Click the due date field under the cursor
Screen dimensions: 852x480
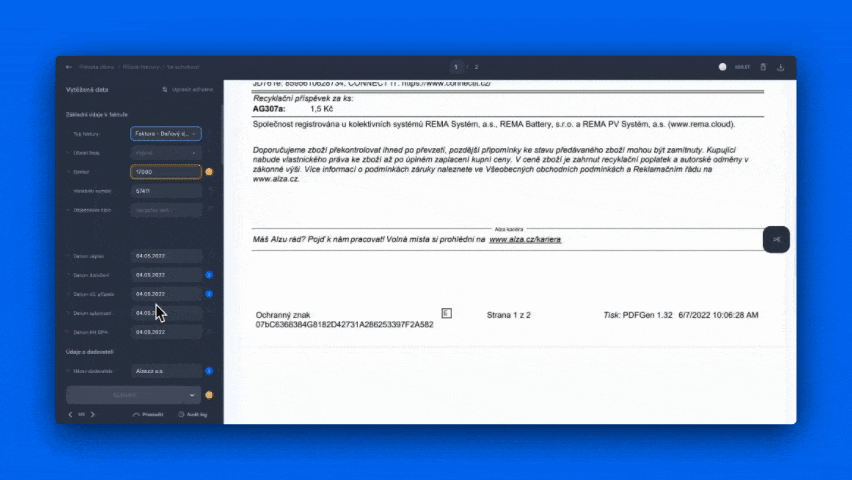[x=166, y=313]
